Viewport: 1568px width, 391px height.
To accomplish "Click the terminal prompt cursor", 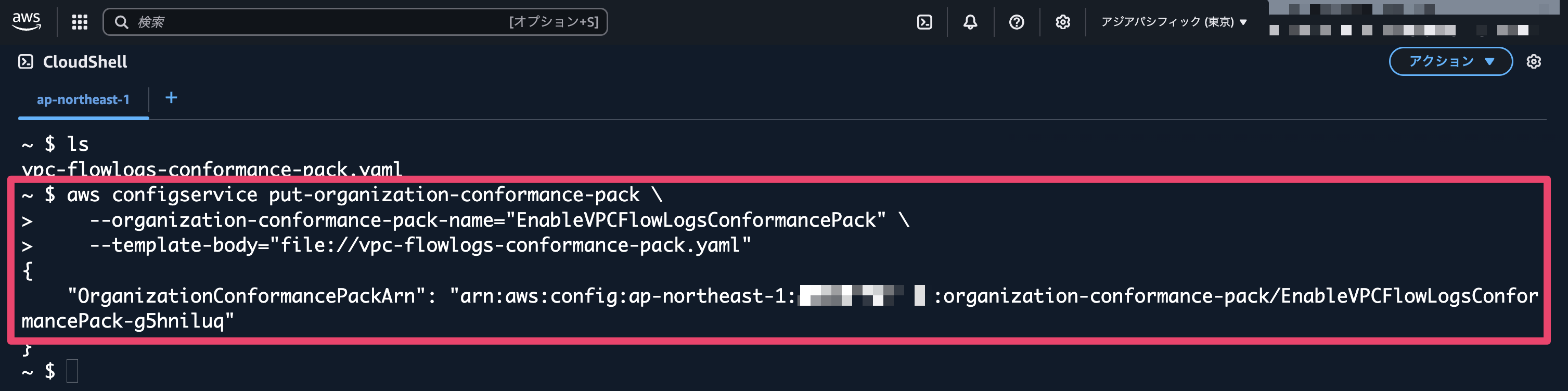I will [x=72, y=370].
